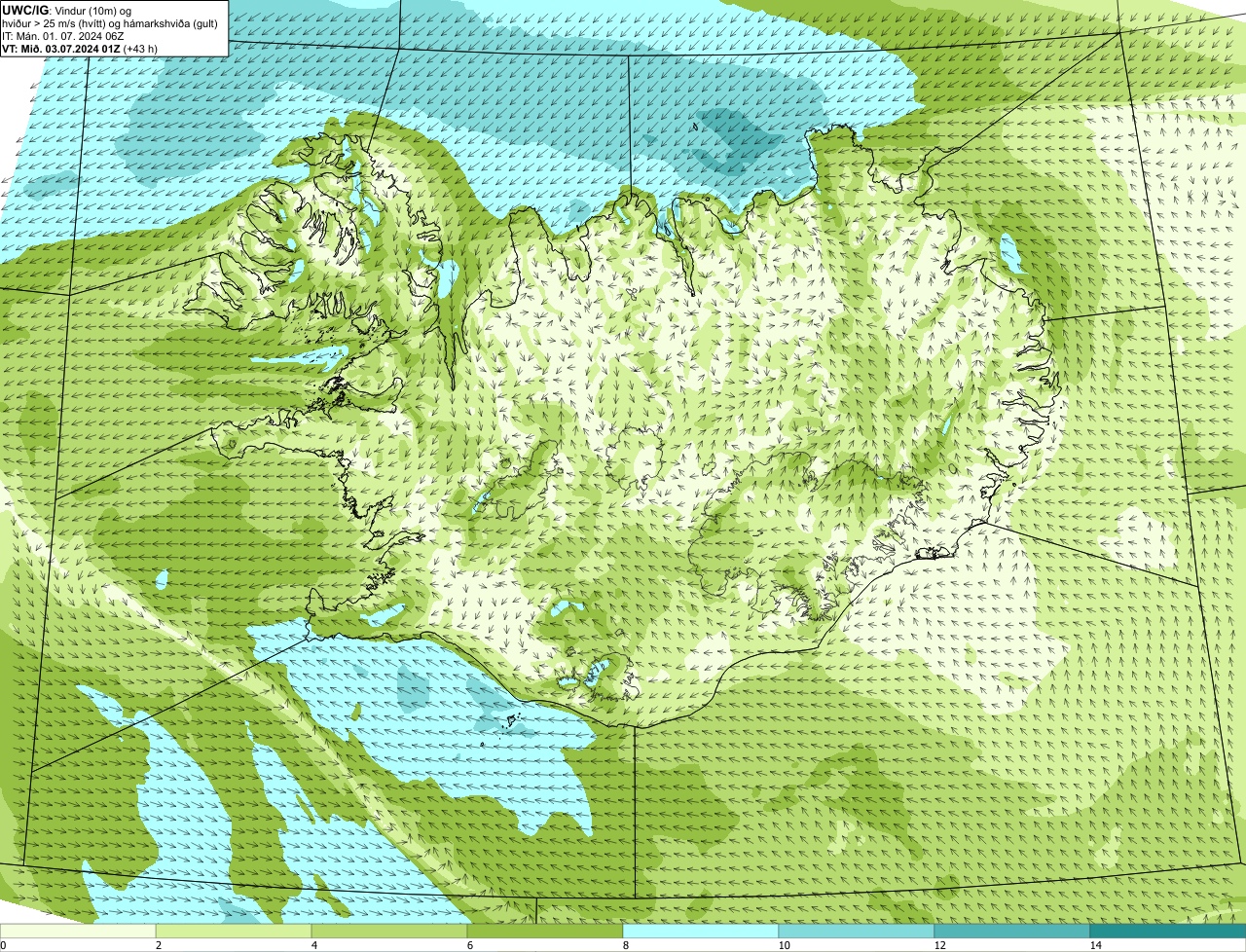Click the "10" tick label on the colour scale
This screenshot has width=1246, height=952.
(x=783, y=945)
